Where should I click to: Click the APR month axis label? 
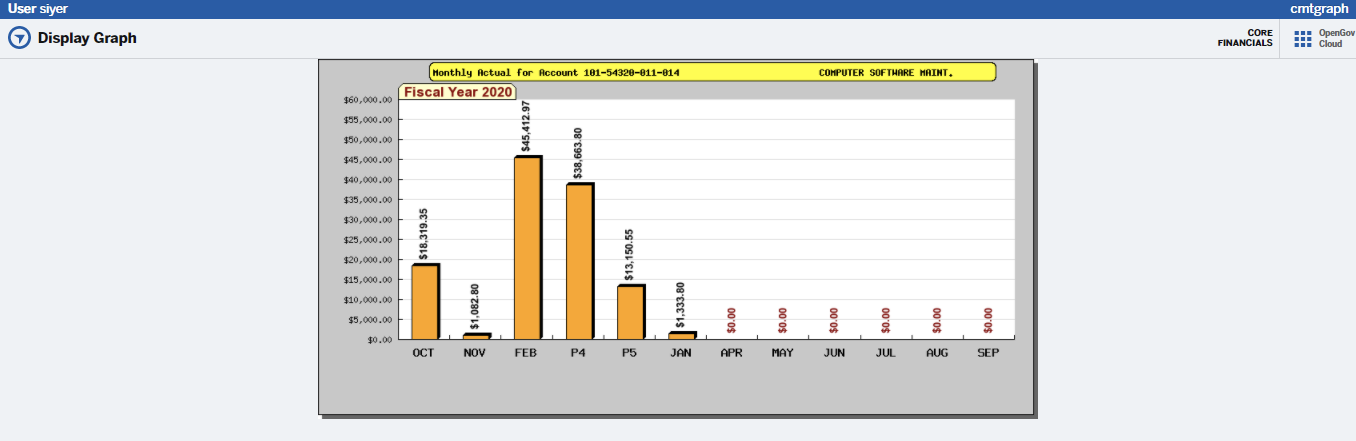(x=732, y=353)
